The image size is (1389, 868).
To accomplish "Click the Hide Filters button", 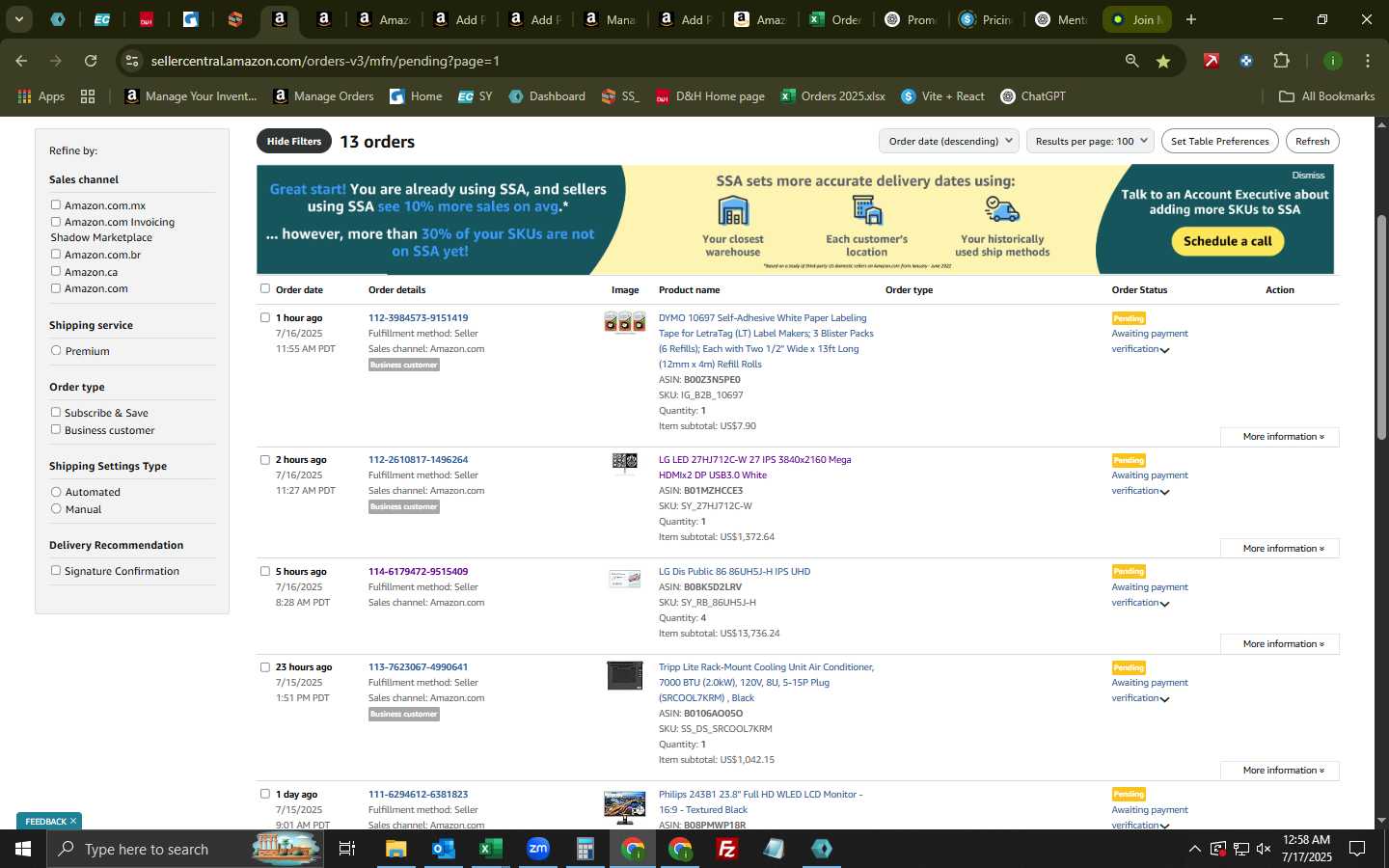I will [293, 141].
